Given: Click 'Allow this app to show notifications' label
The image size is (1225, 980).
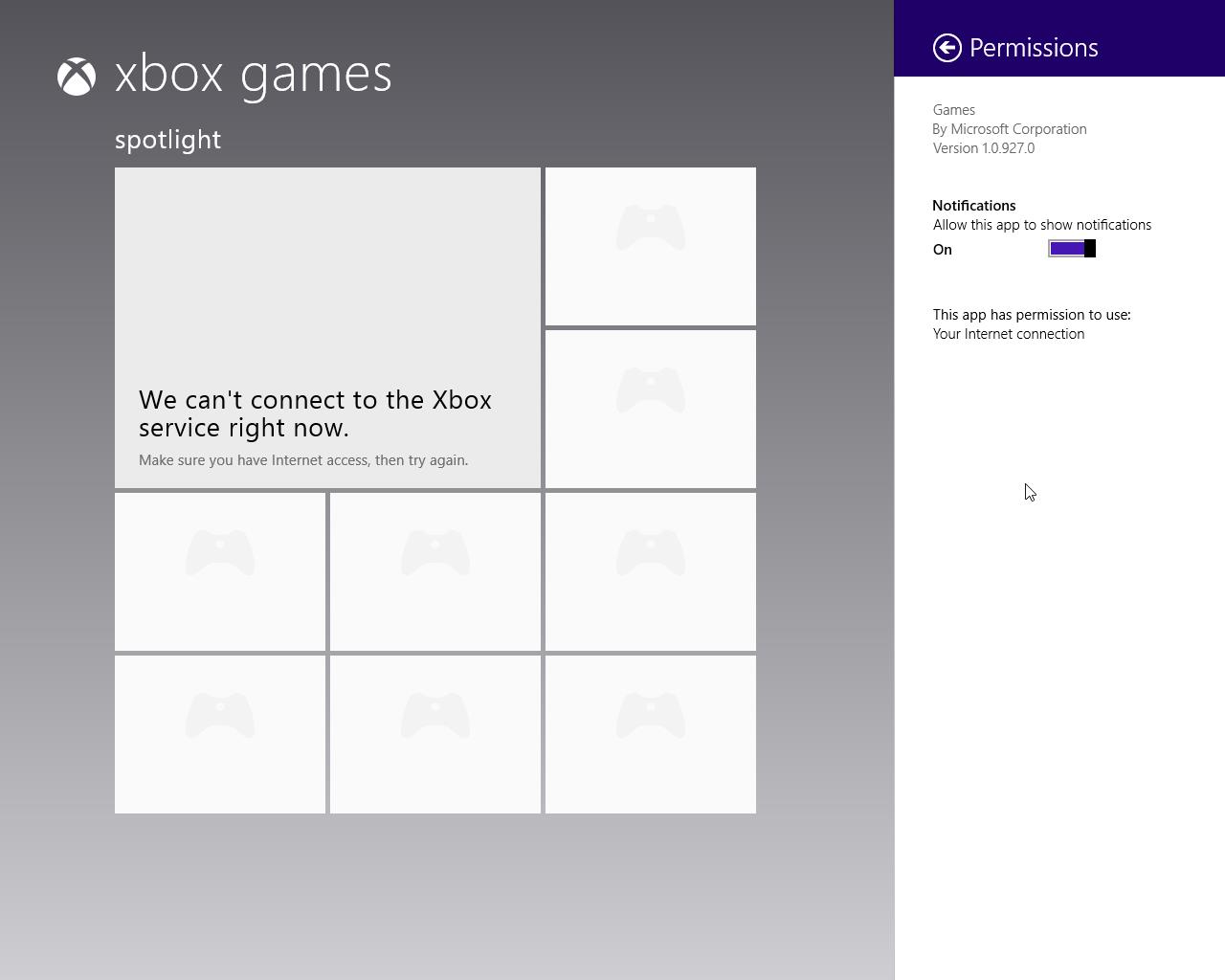Looking at the screenshot, I should click(x=1042, y=225).
